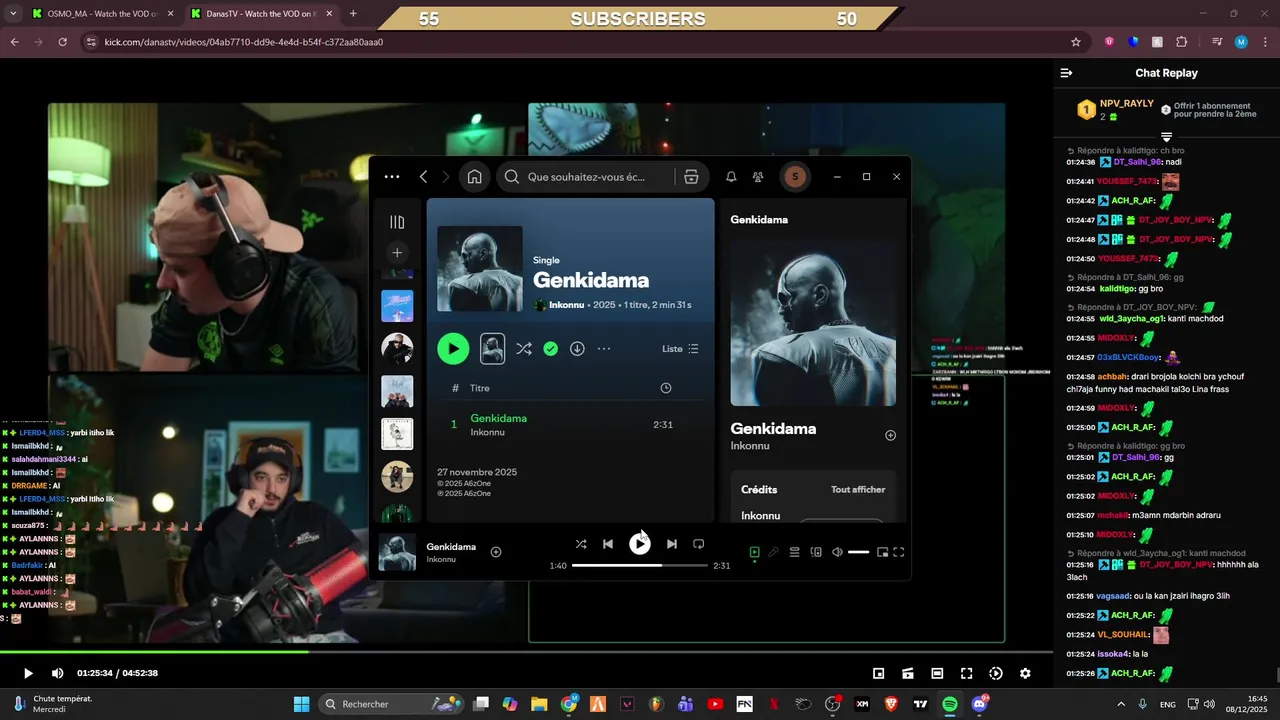Open Liste view dropdown
This screenshot has width=1280, height=720.
[x=680, y=349]
